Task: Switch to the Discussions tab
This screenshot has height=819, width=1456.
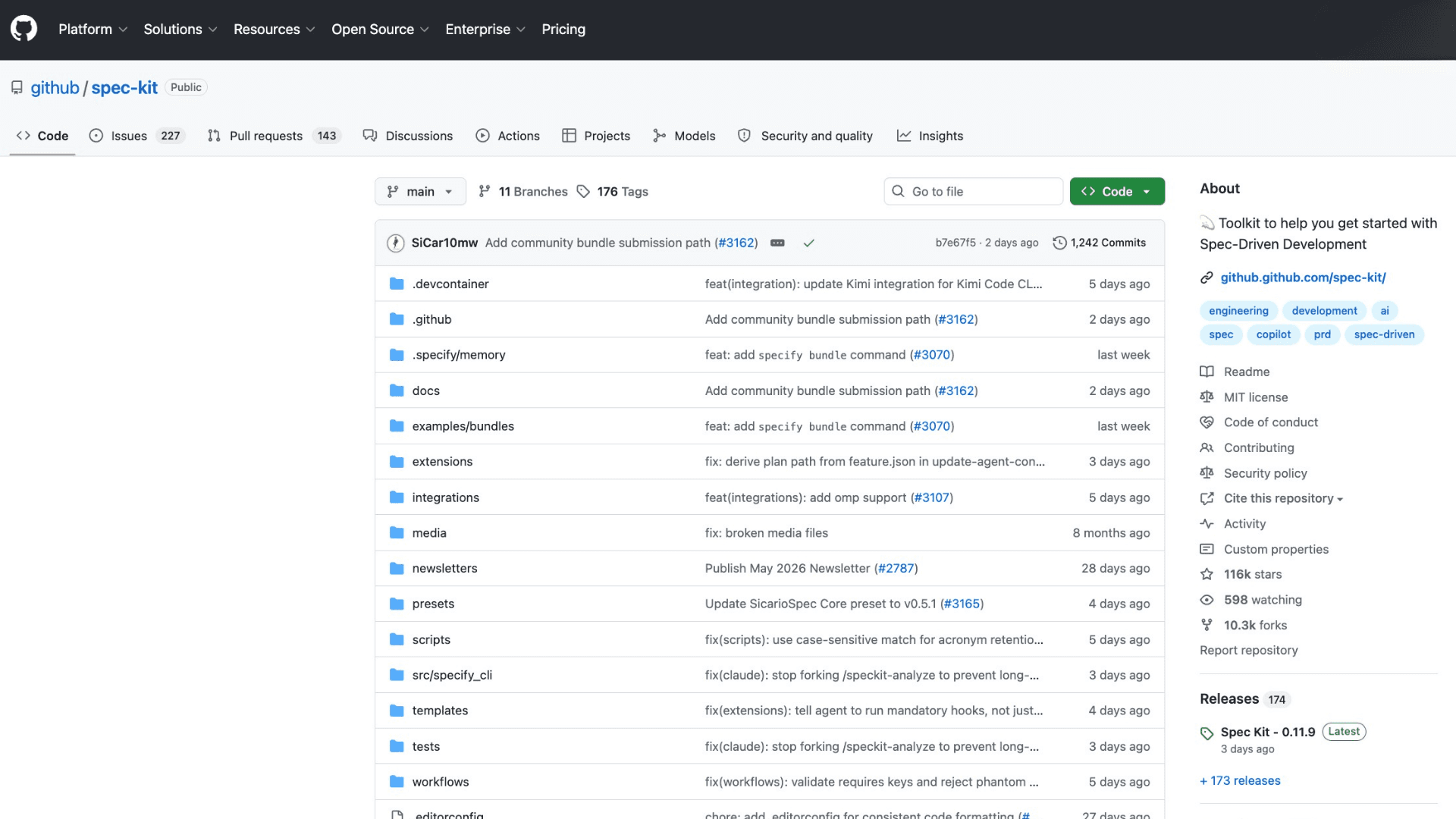Action: click(408, 136)
